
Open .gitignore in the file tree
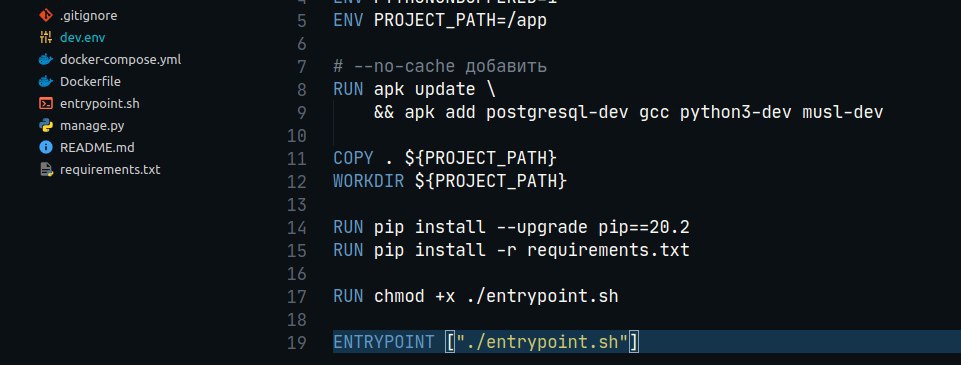coord(88,15)
